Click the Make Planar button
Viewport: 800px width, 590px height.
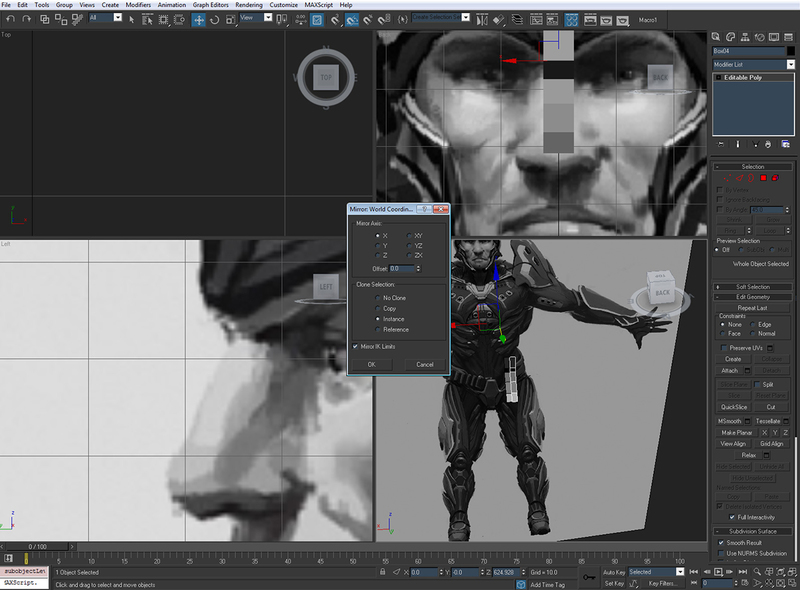[737, 432]
